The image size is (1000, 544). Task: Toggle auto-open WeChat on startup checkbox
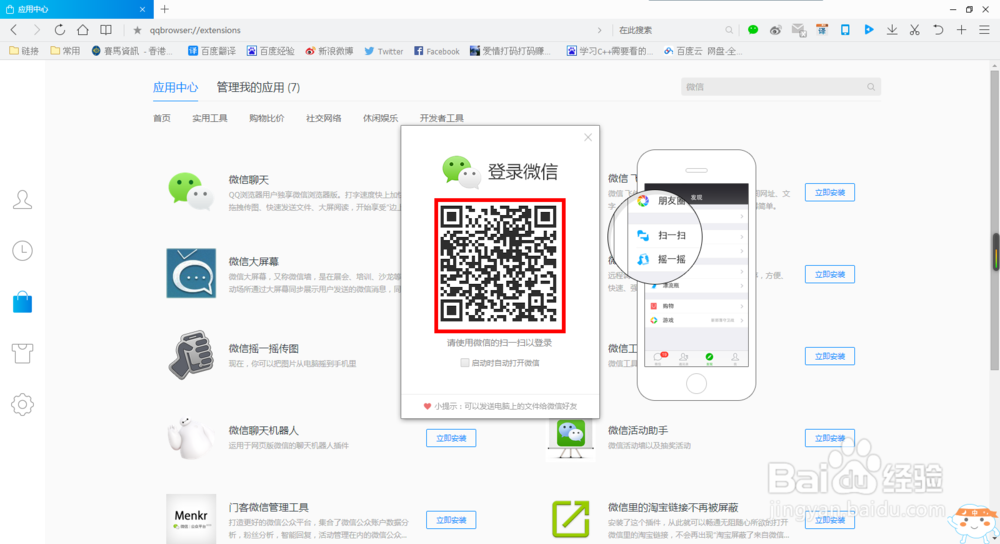tap(464, 363)
